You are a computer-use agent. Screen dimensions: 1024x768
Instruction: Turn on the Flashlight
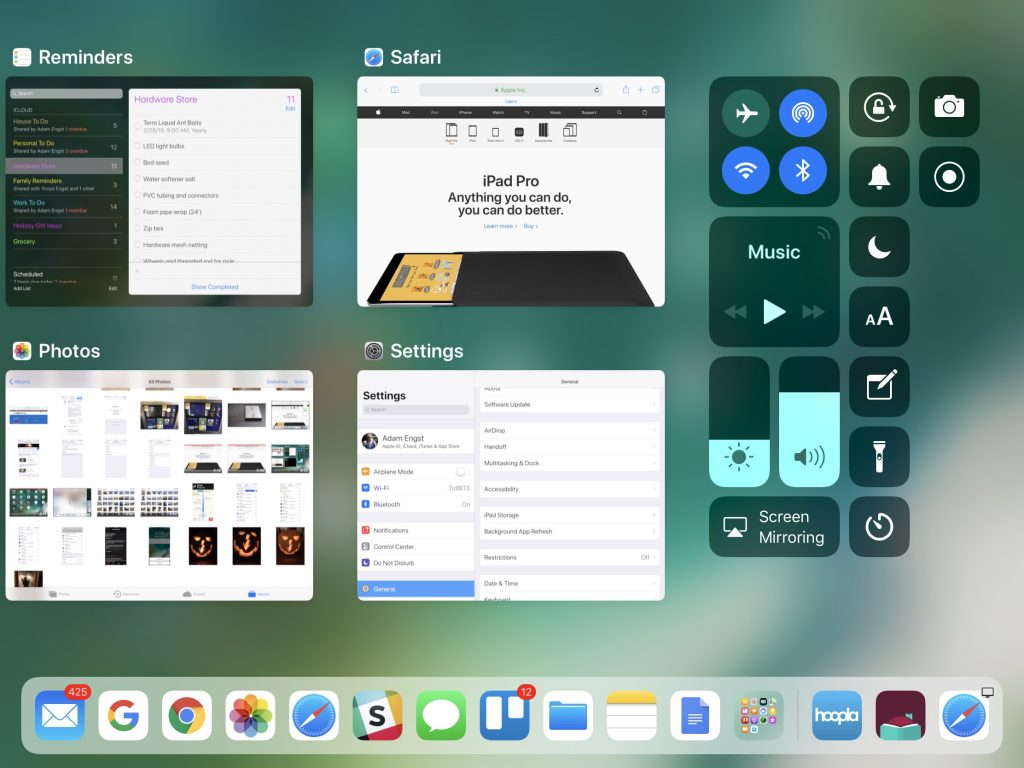[x=879, y=456]
